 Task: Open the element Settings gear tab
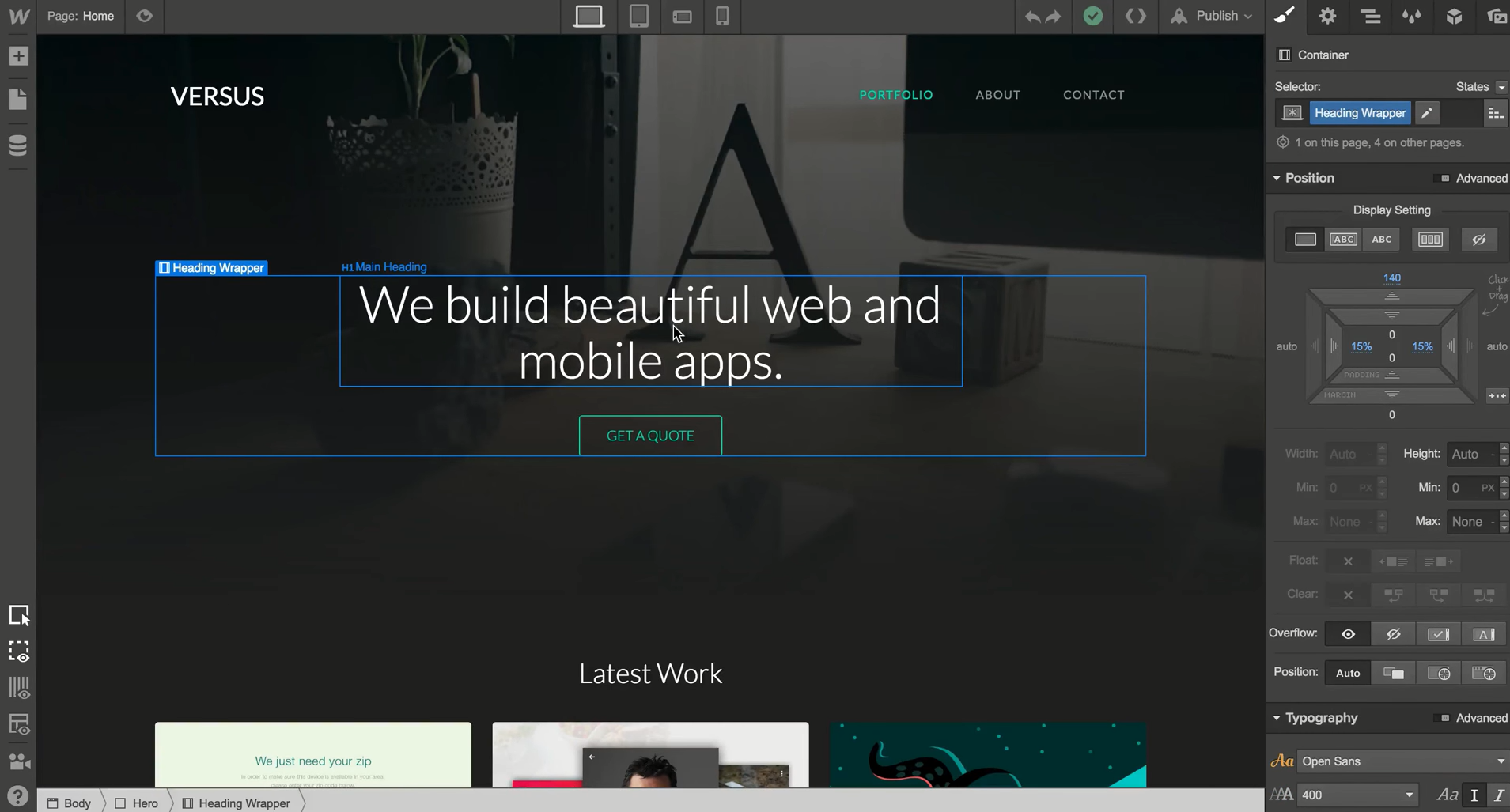pyautogui.click(x=1327, y=17)
